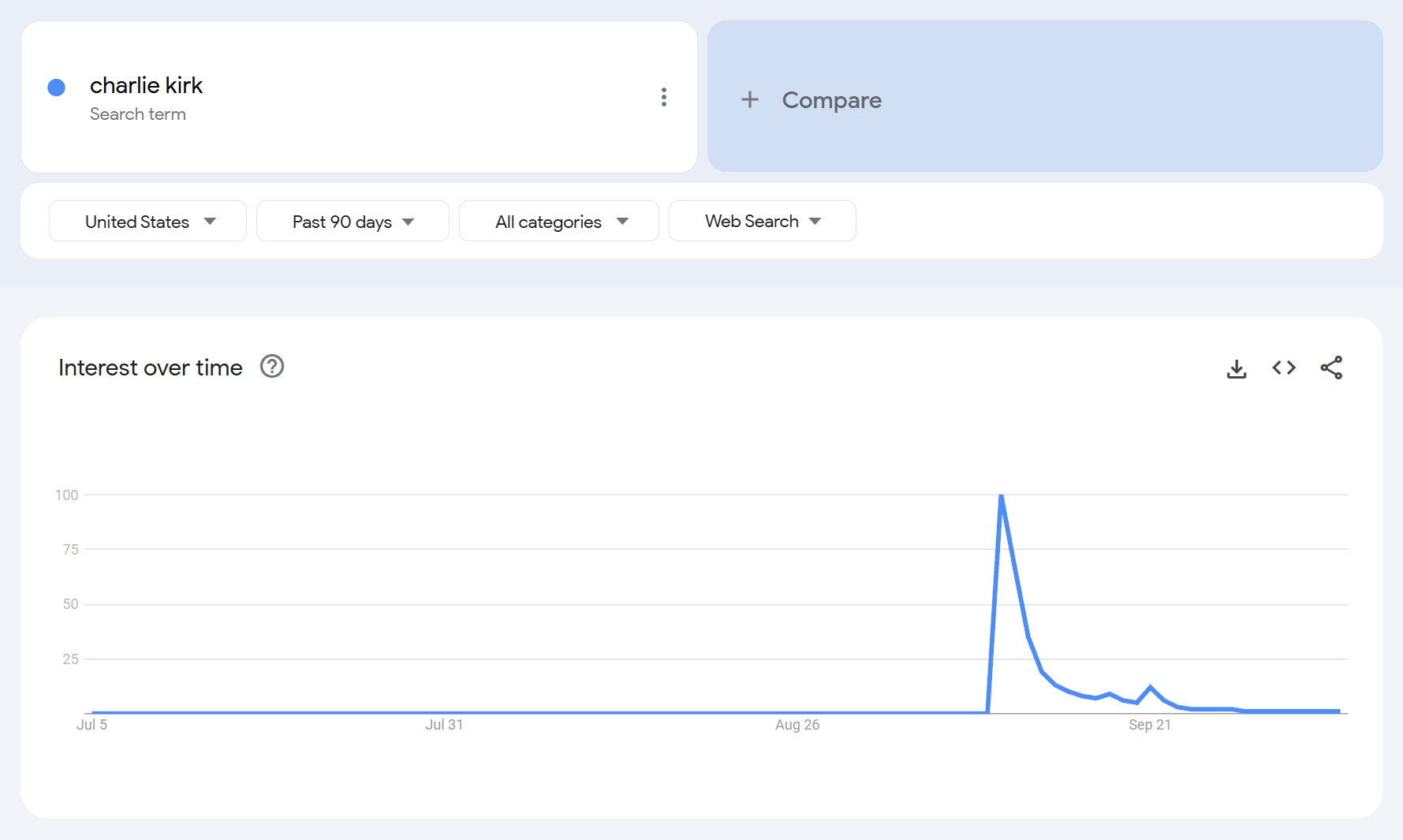The image size is (1403, 840).
Task: Open the Interest over time help icon
Action: 272,367
